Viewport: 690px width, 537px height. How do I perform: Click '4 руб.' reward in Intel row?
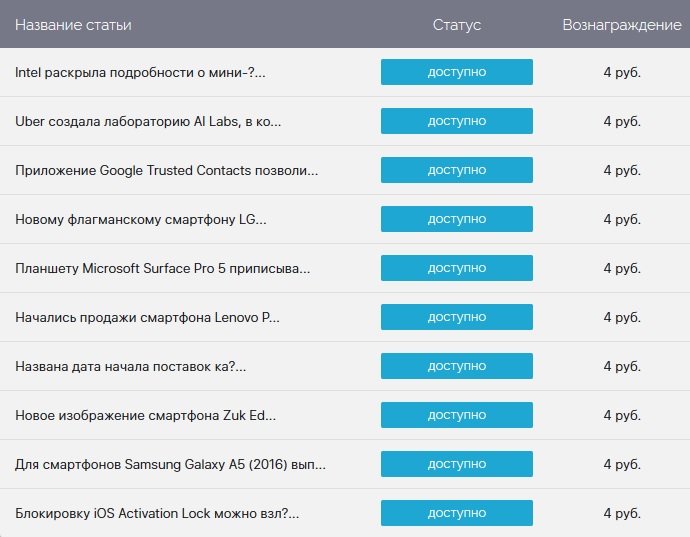tap(622, 72)
